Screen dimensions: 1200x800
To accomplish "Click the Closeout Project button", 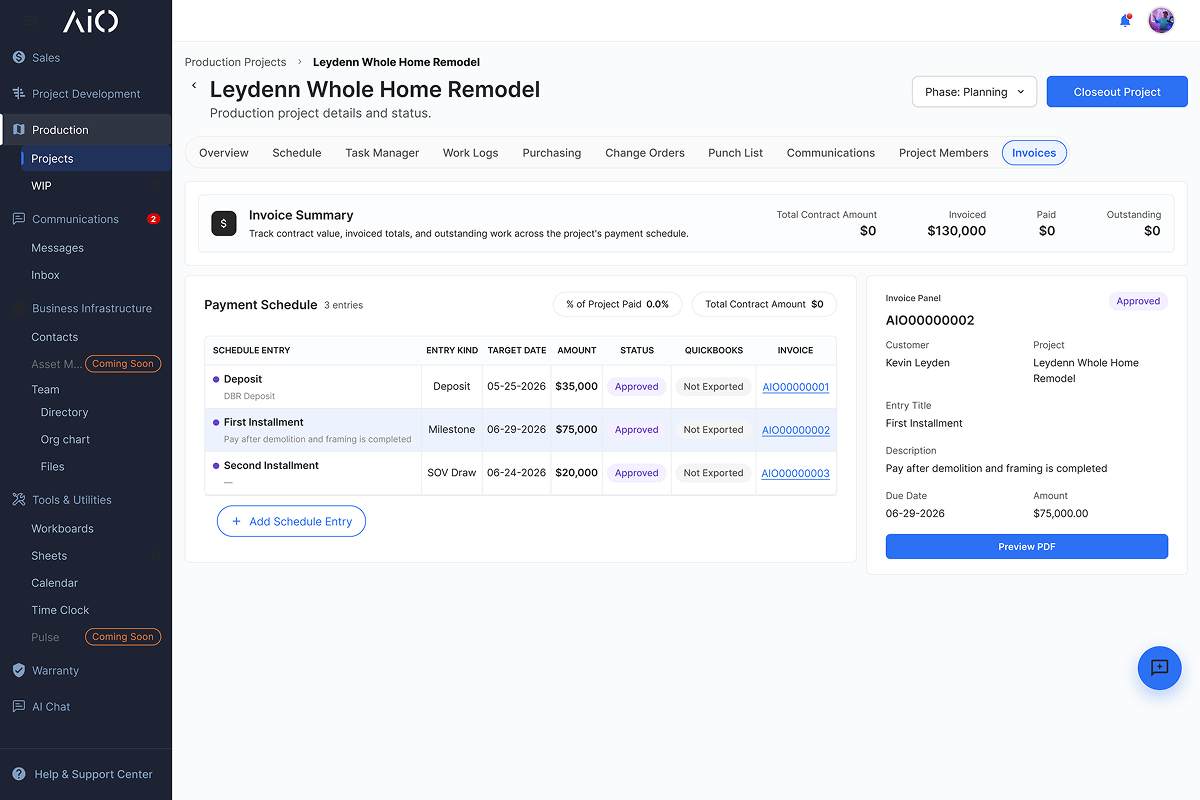I will [x=1117, y=92].
